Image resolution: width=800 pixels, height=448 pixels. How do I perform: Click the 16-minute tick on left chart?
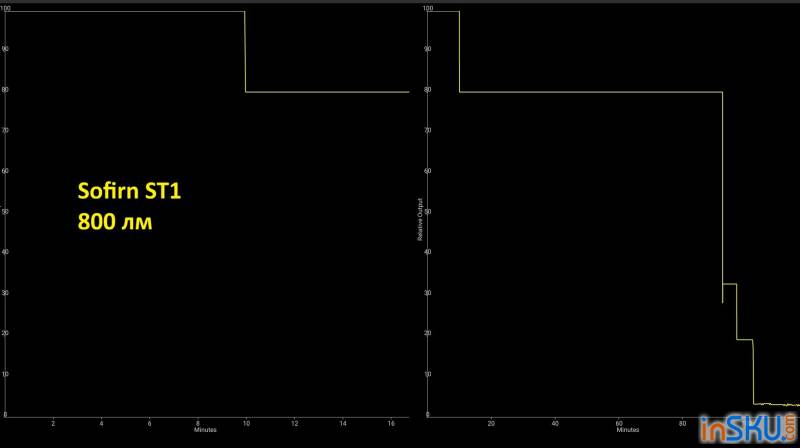point(390,423)
